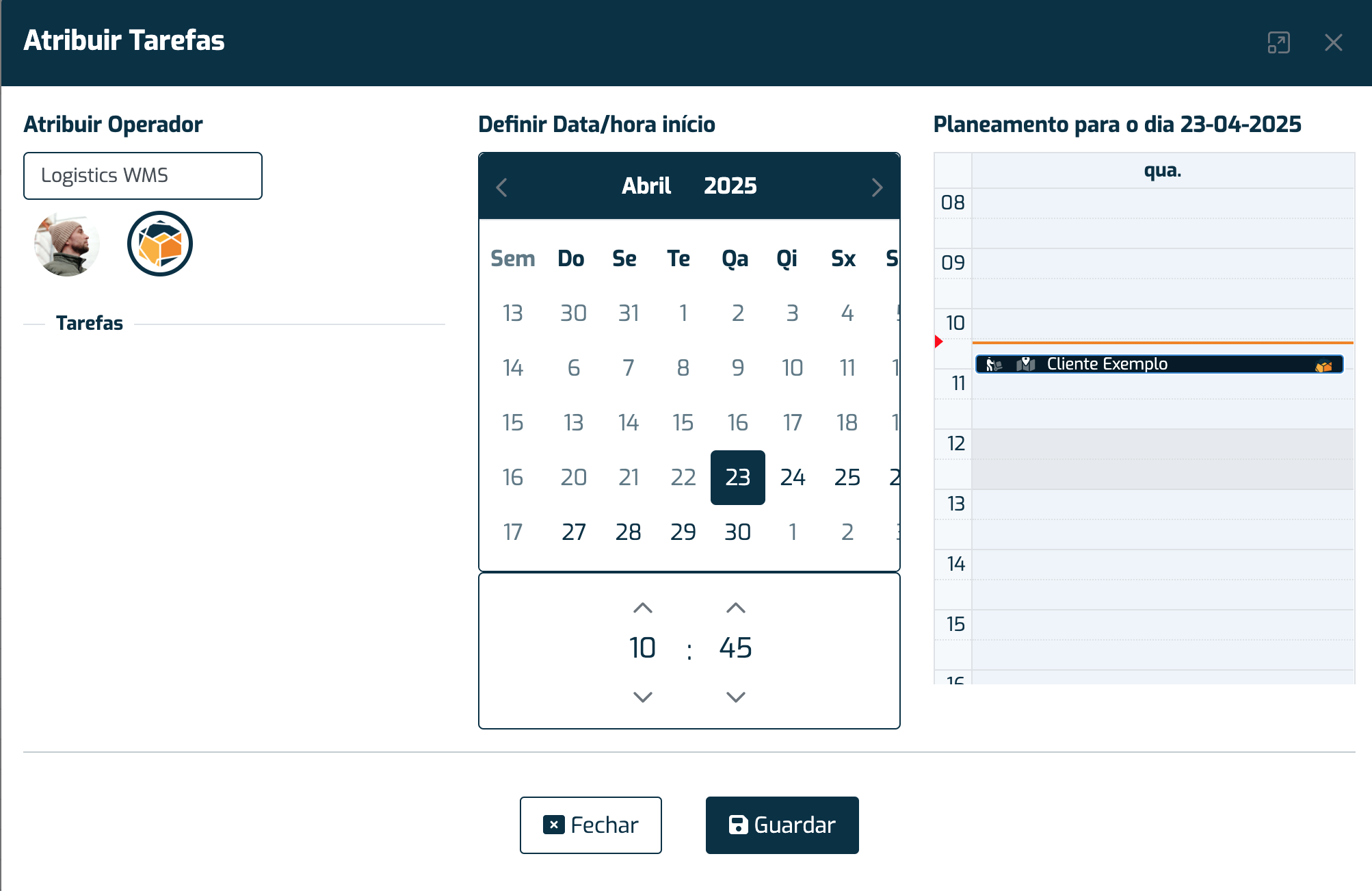Increase the minutes with up arrow
The height and width of the screenshot is (891, 1372).
pos(736,608)
